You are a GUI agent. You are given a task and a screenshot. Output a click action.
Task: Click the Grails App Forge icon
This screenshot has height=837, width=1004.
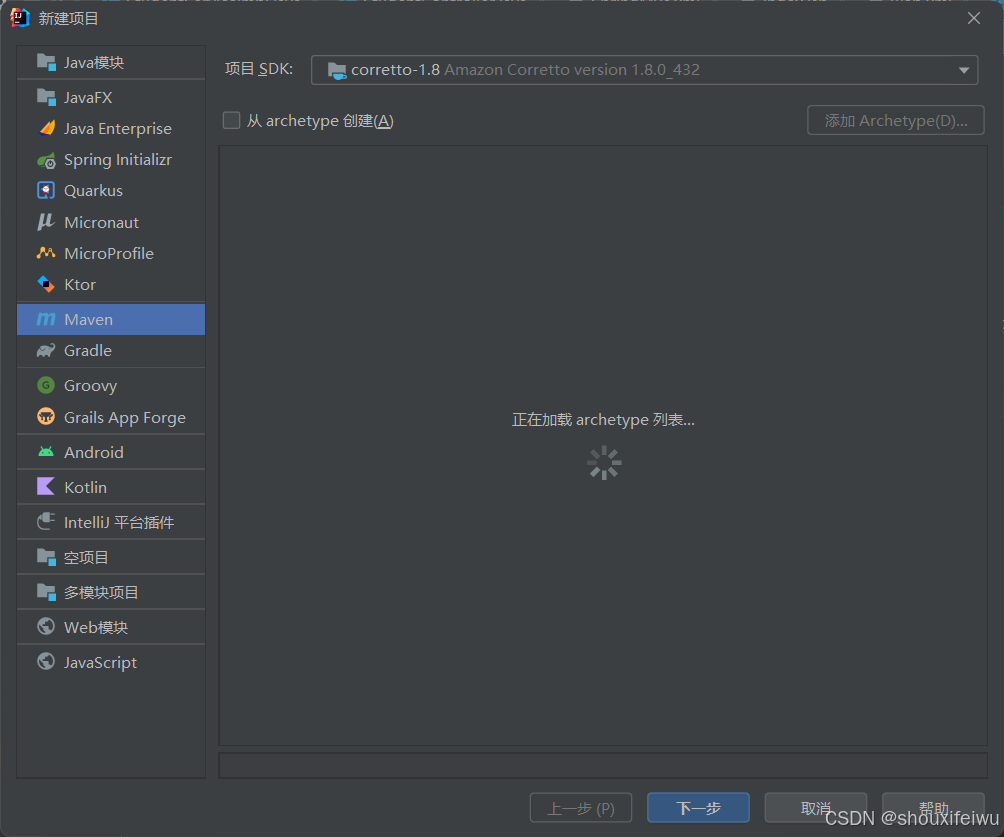pos(46,417)
